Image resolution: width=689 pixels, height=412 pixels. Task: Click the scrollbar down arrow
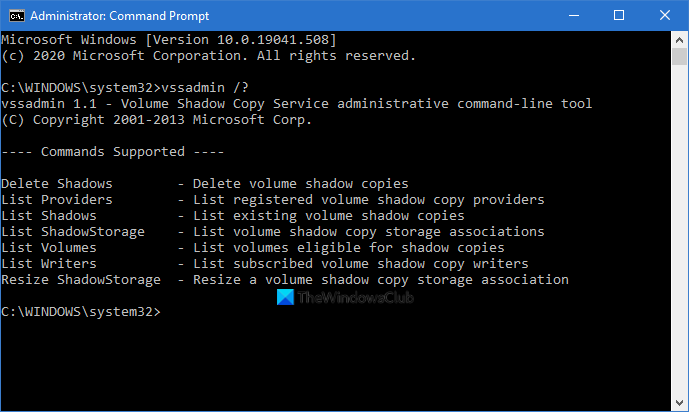tap(679, 402)
